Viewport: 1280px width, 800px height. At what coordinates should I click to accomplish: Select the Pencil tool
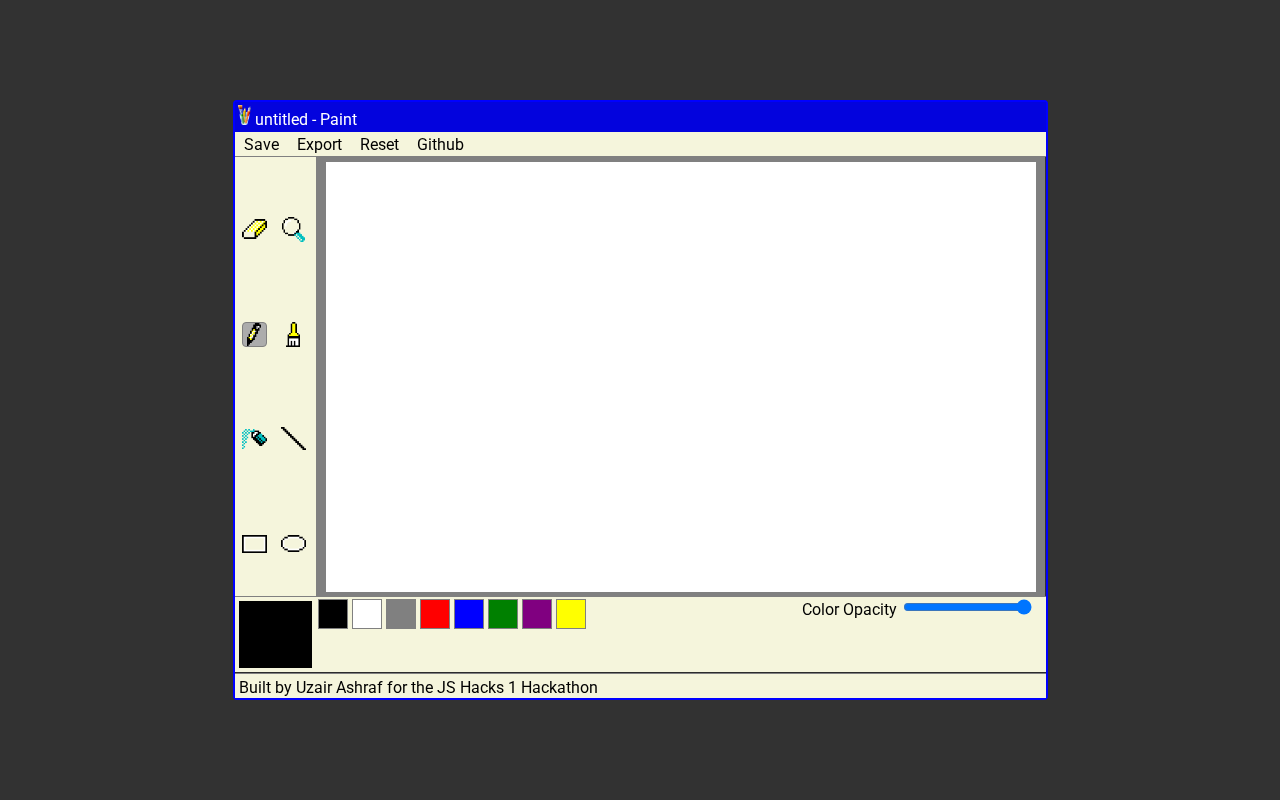[254, 335]
